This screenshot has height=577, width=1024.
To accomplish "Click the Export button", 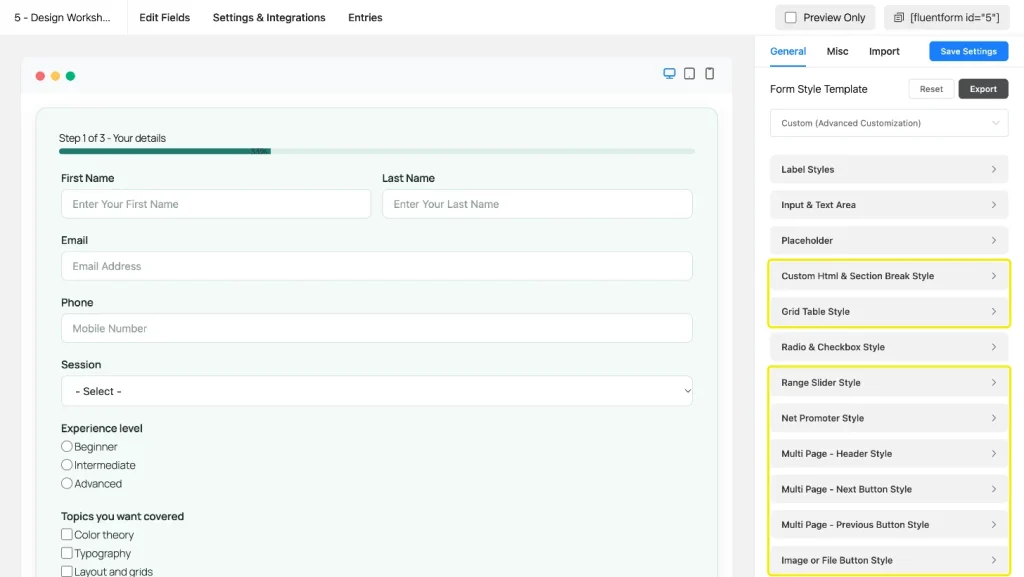I will point(983,89).
